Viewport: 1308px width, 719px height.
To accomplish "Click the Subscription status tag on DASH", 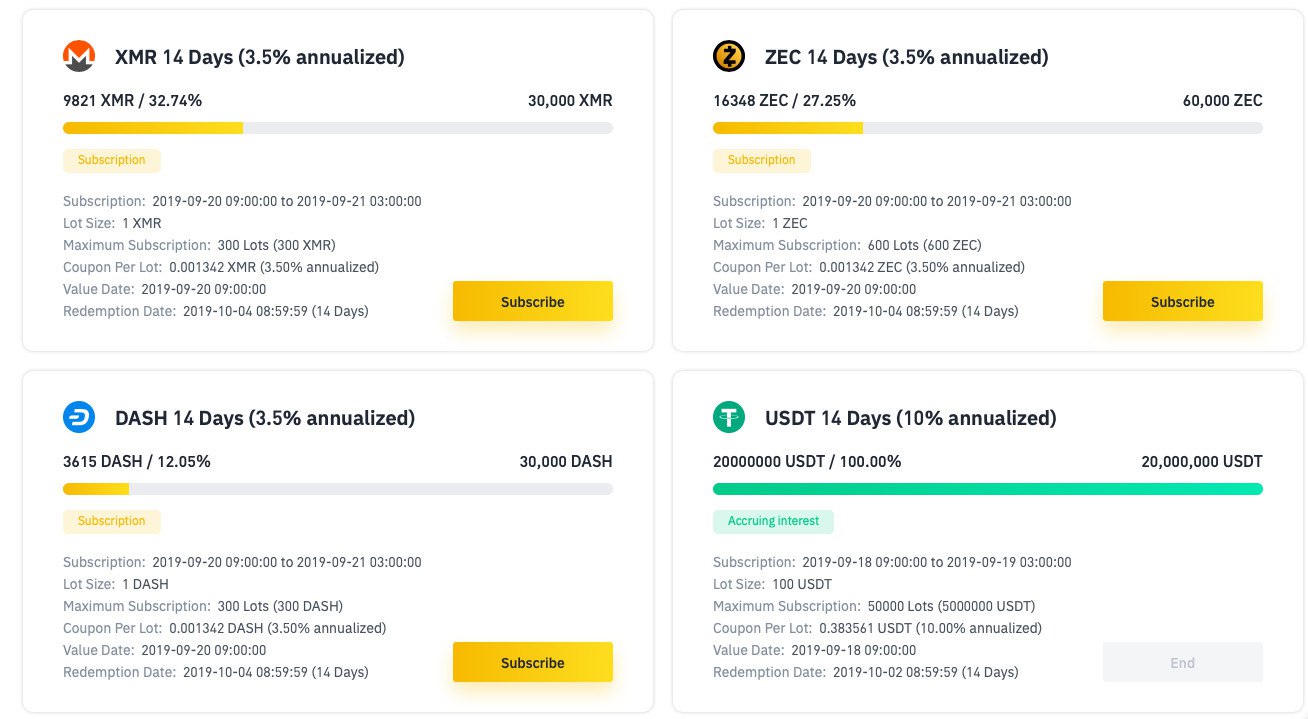I will [112, 521].
